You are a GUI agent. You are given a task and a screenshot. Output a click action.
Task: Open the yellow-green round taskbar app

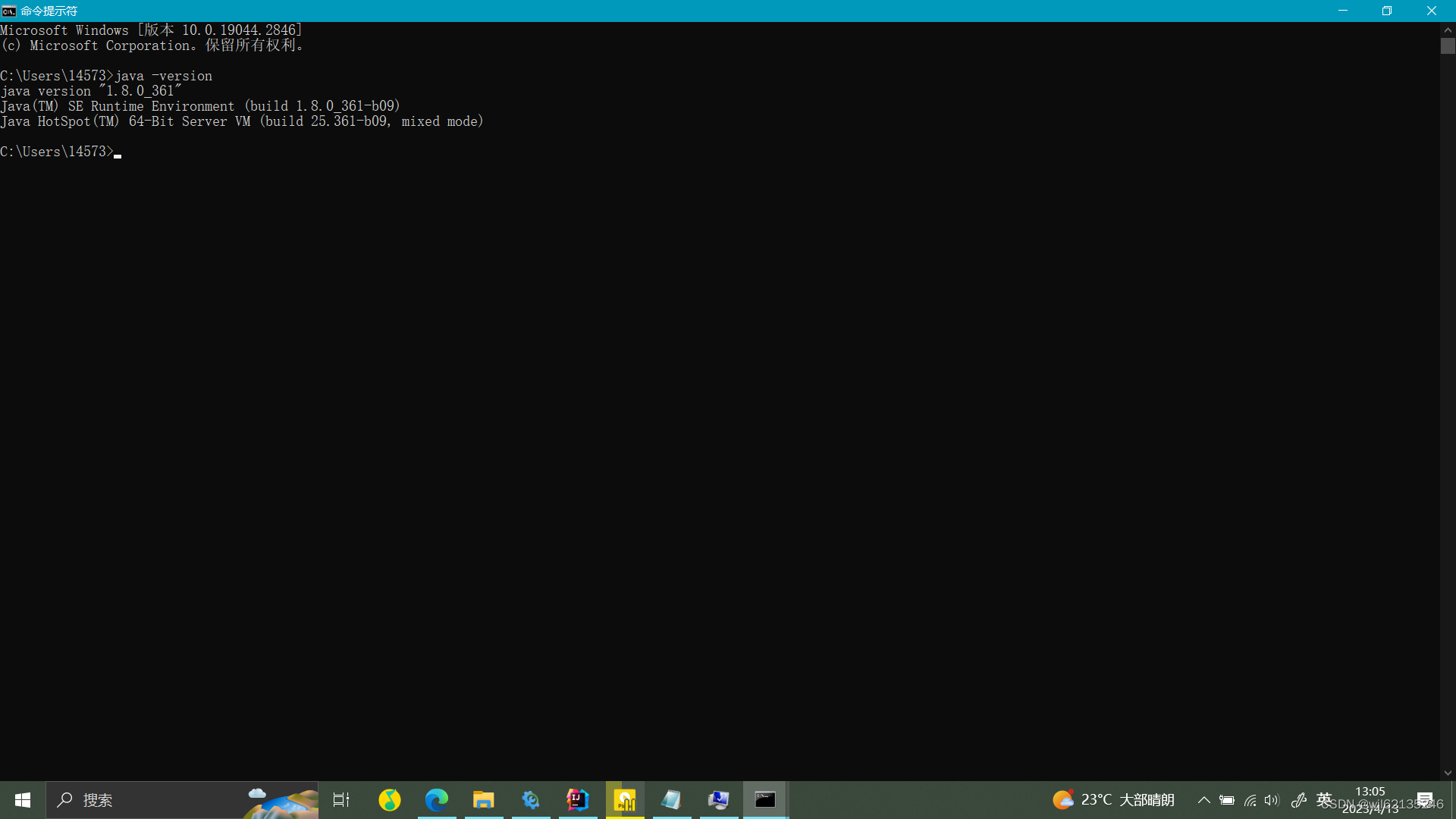390,800
